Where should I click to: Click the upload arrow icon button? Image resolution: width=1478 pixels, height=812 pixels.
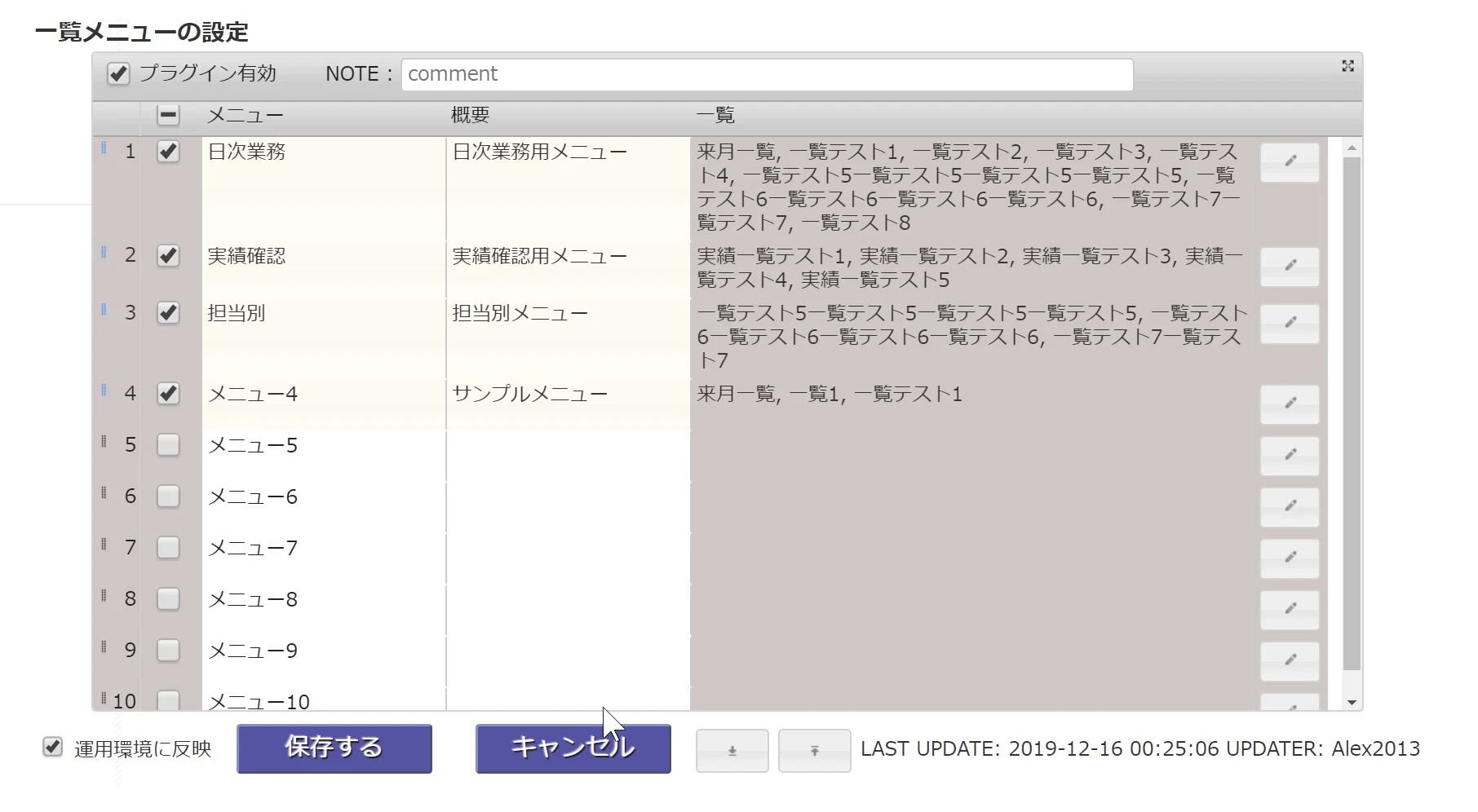click(814, 751)
